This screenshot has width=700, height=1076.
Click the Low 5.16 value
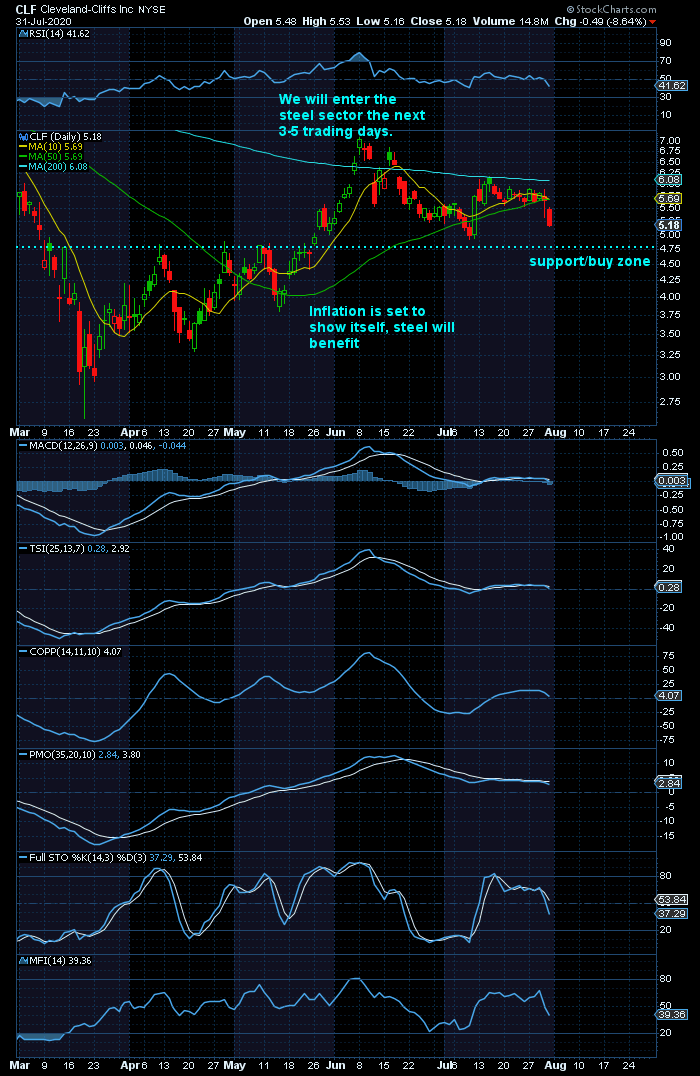pos(380,21)
